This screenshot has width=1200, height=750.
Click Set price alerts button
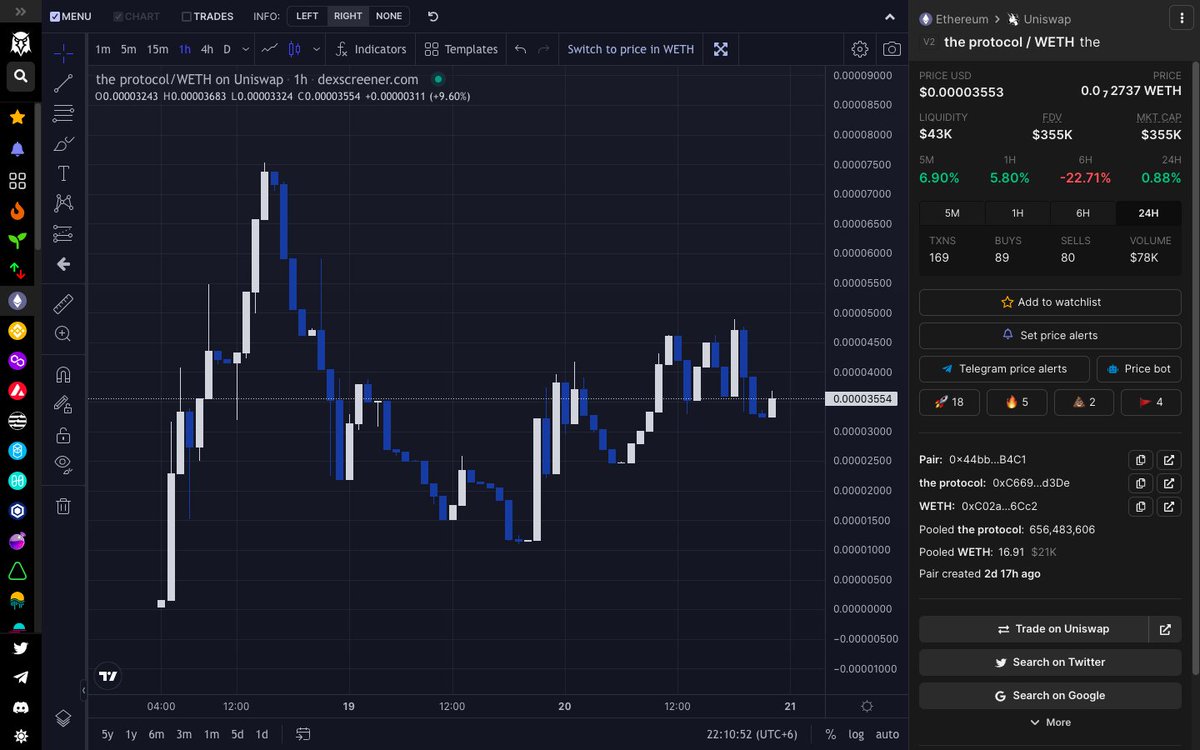[1050, 335]
